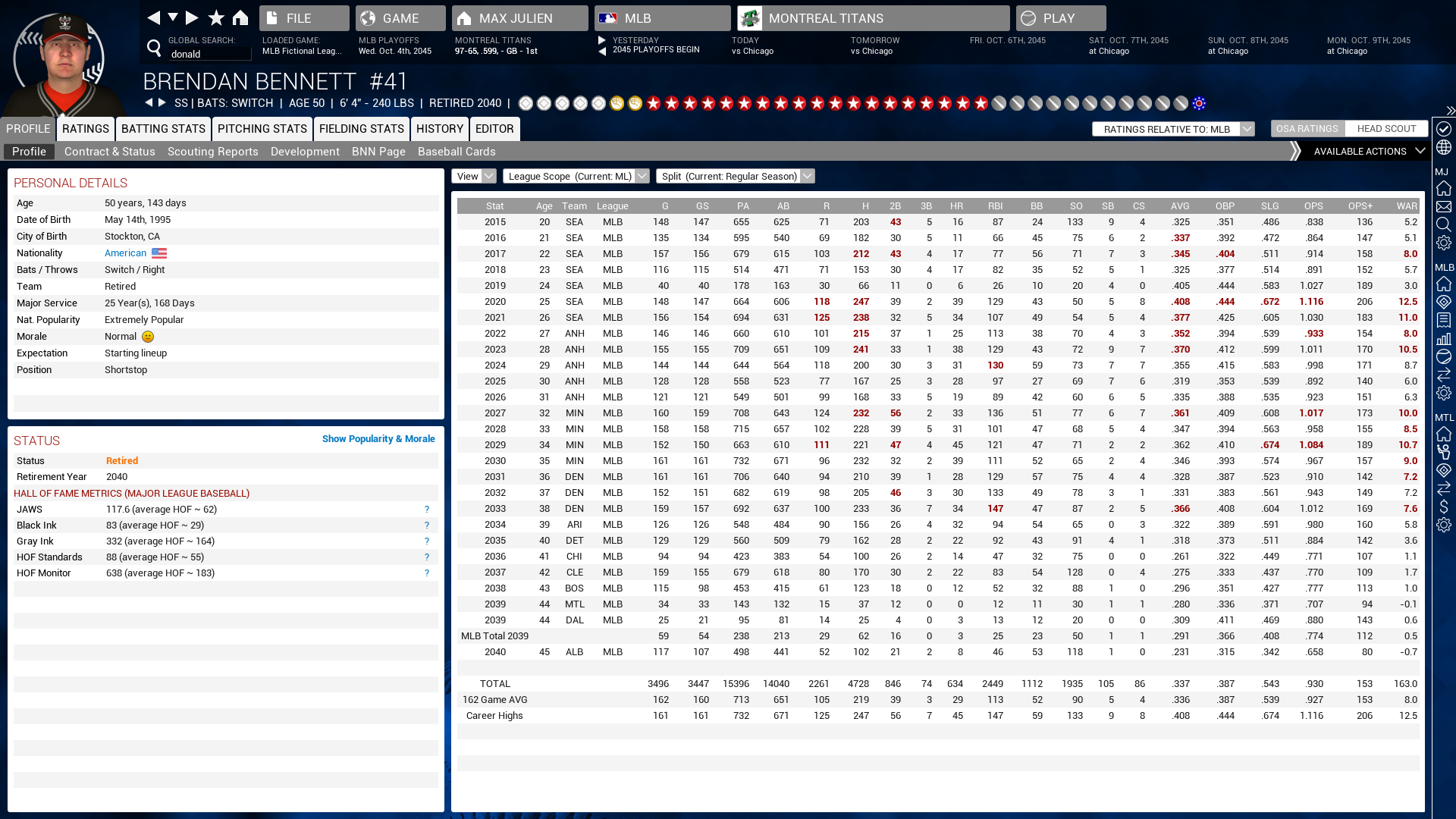
Task: Open the MTL finances dollar icon
Action: [x=1444, y=507]
